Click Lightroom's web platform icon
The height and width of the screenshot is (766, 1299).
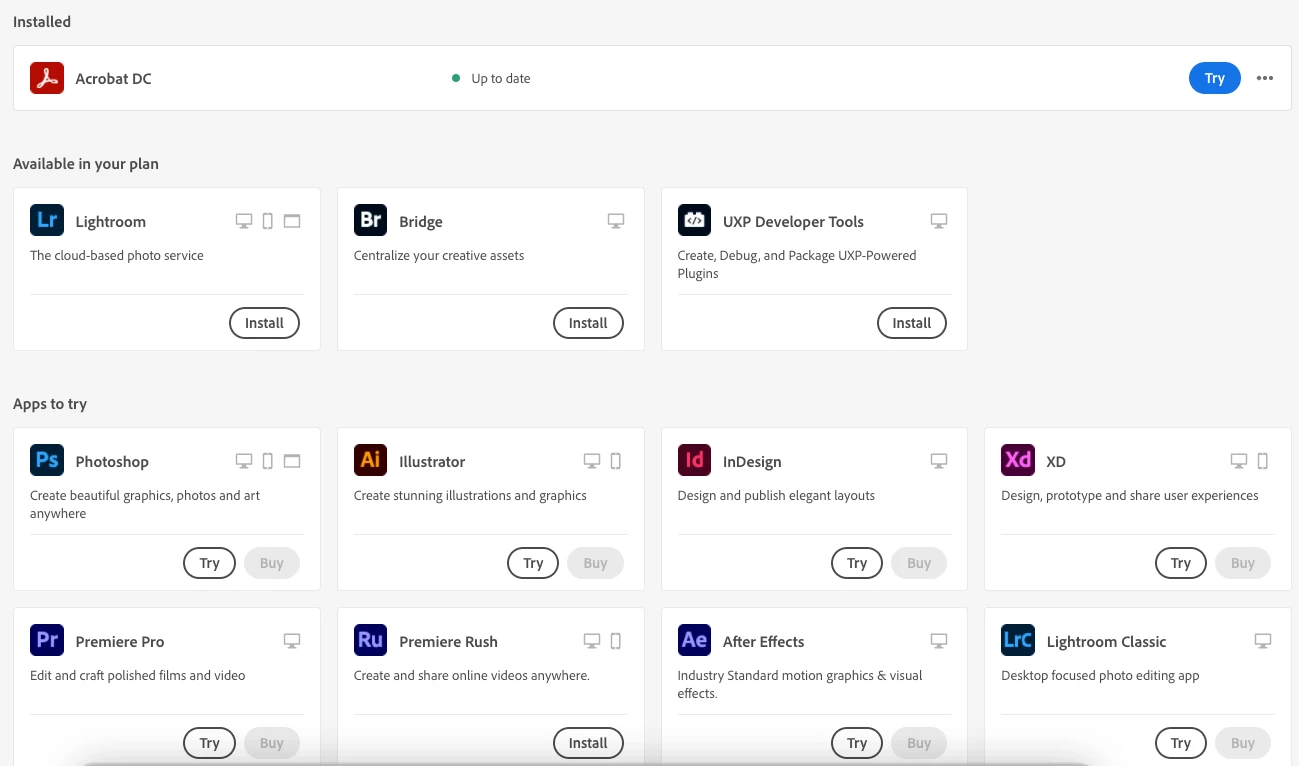click(292, 221)
